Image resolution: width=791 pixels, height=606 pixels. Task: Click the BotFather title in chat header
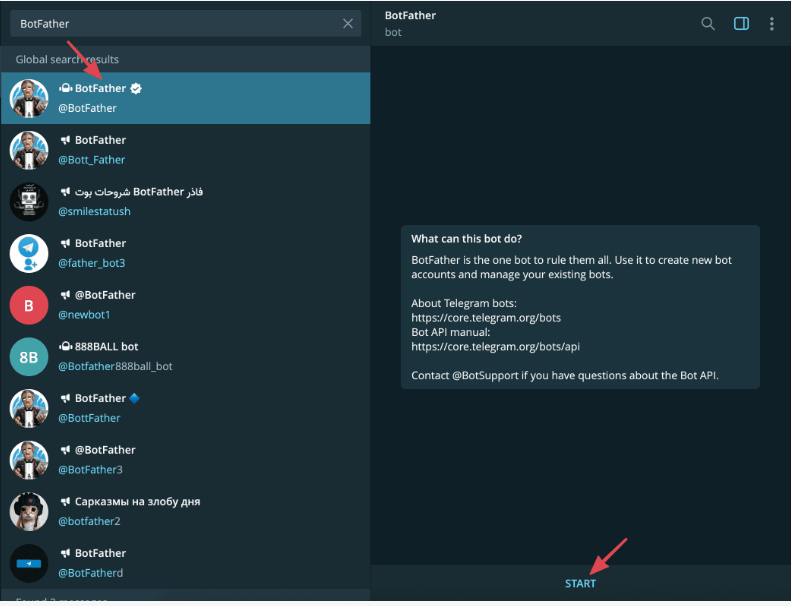click(410, 16)
